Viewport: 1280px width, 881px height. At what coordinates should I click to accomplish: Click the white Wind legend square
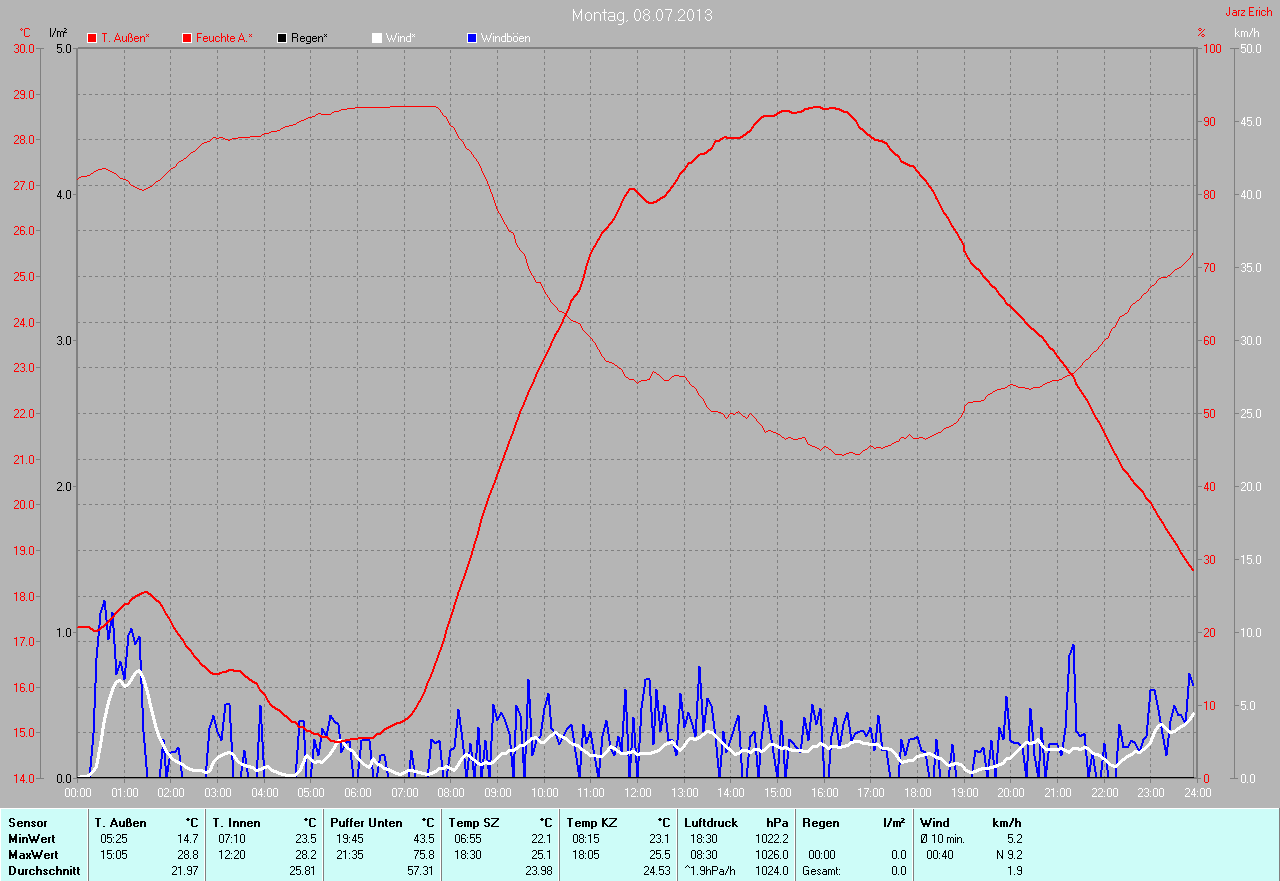(377, 38)
